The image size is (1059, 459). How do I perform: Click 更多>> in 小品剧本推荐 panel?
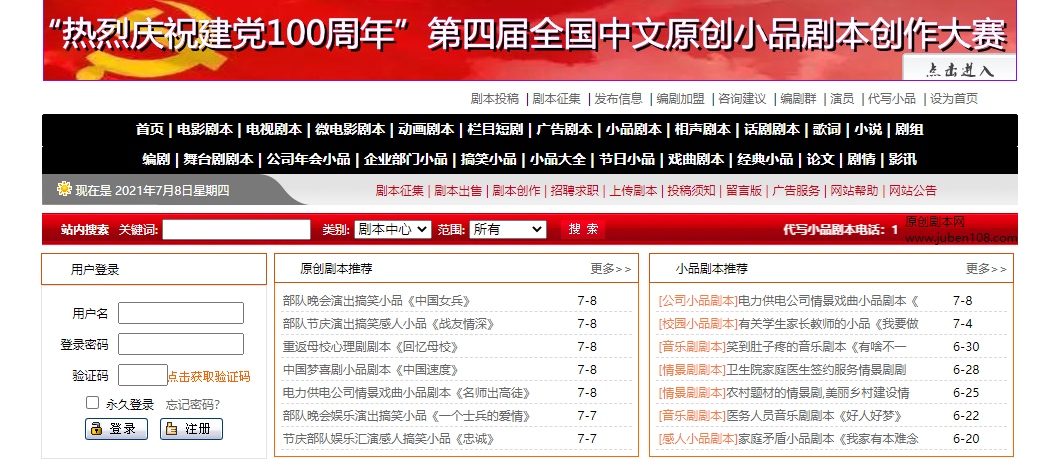[986, 269]
